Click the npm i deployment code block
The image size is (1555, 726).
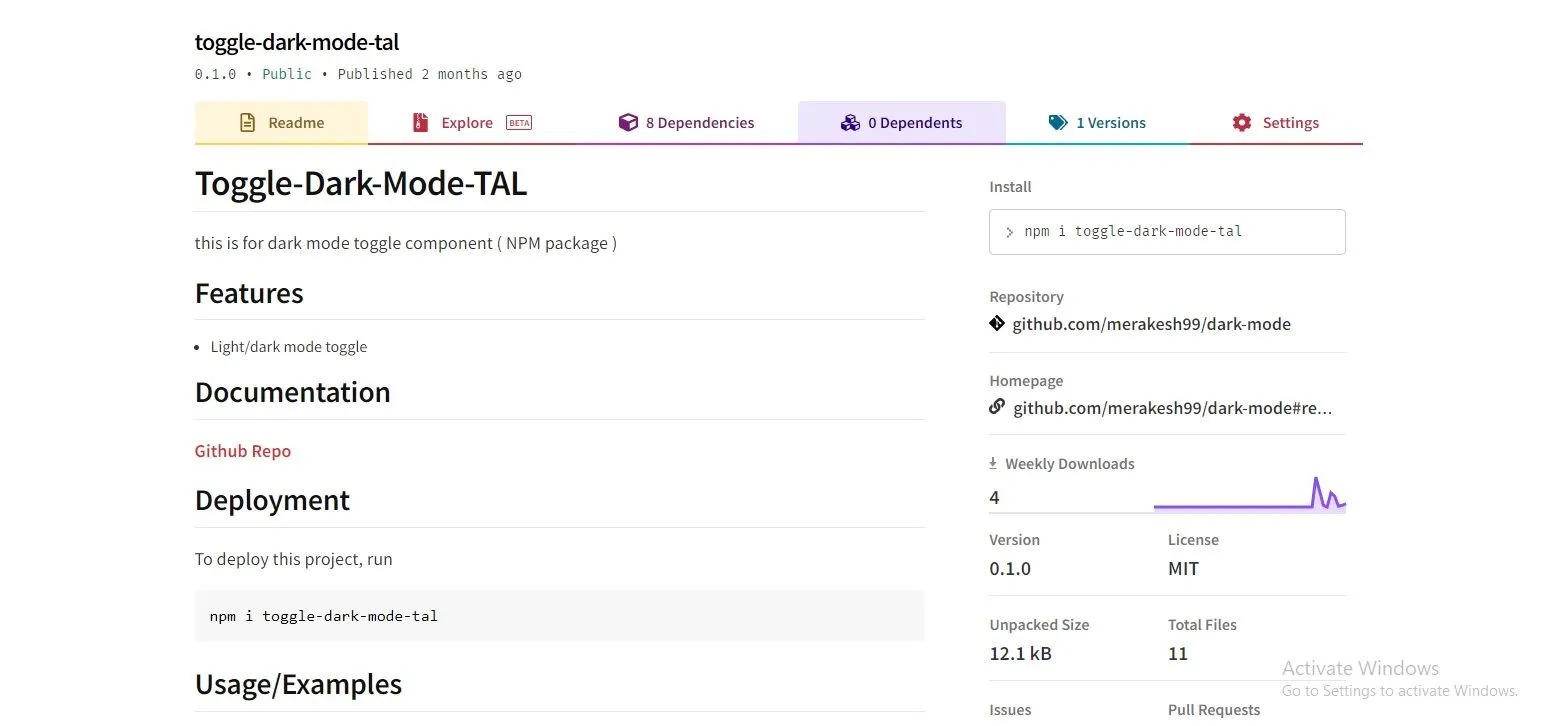[x=559, y=615]
